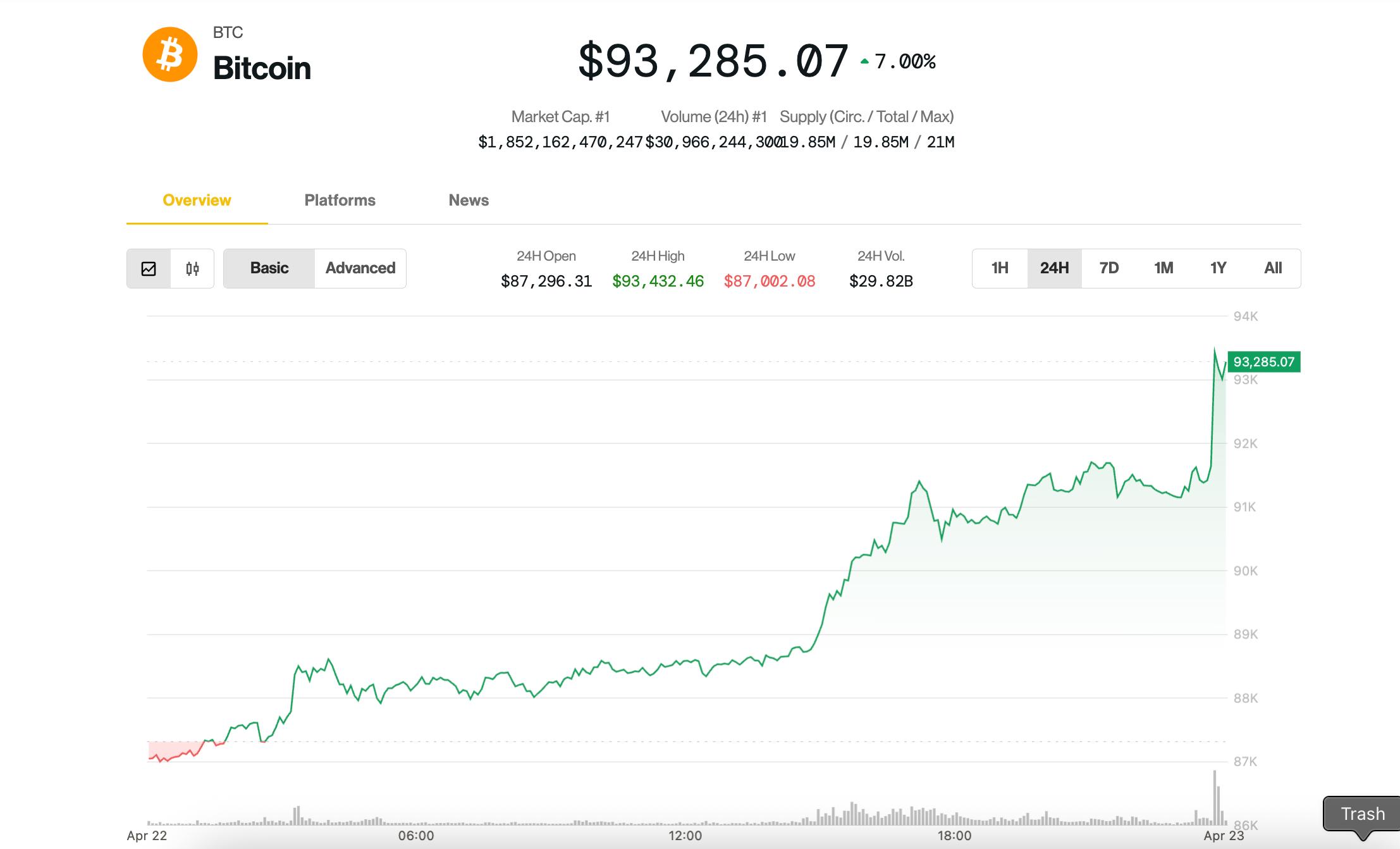Open the News tab
This screenshot has width=1400, height=849.
click(x=468, y=200)
